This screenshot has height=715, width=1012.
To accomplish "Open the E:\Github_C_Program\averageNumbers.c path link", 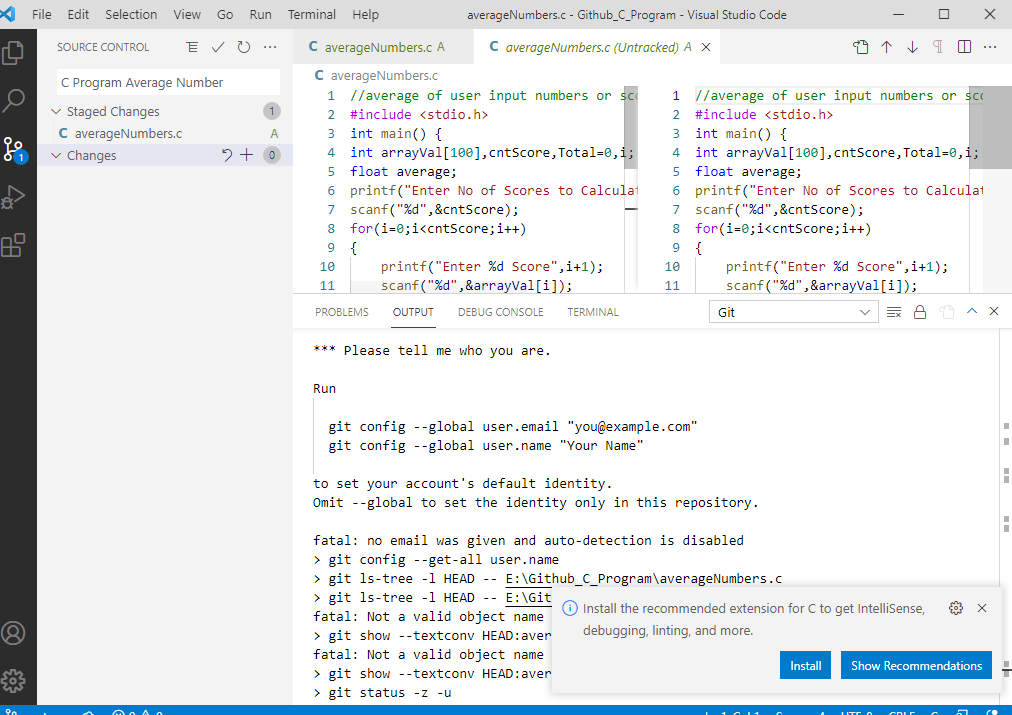I will coord(643,579).
